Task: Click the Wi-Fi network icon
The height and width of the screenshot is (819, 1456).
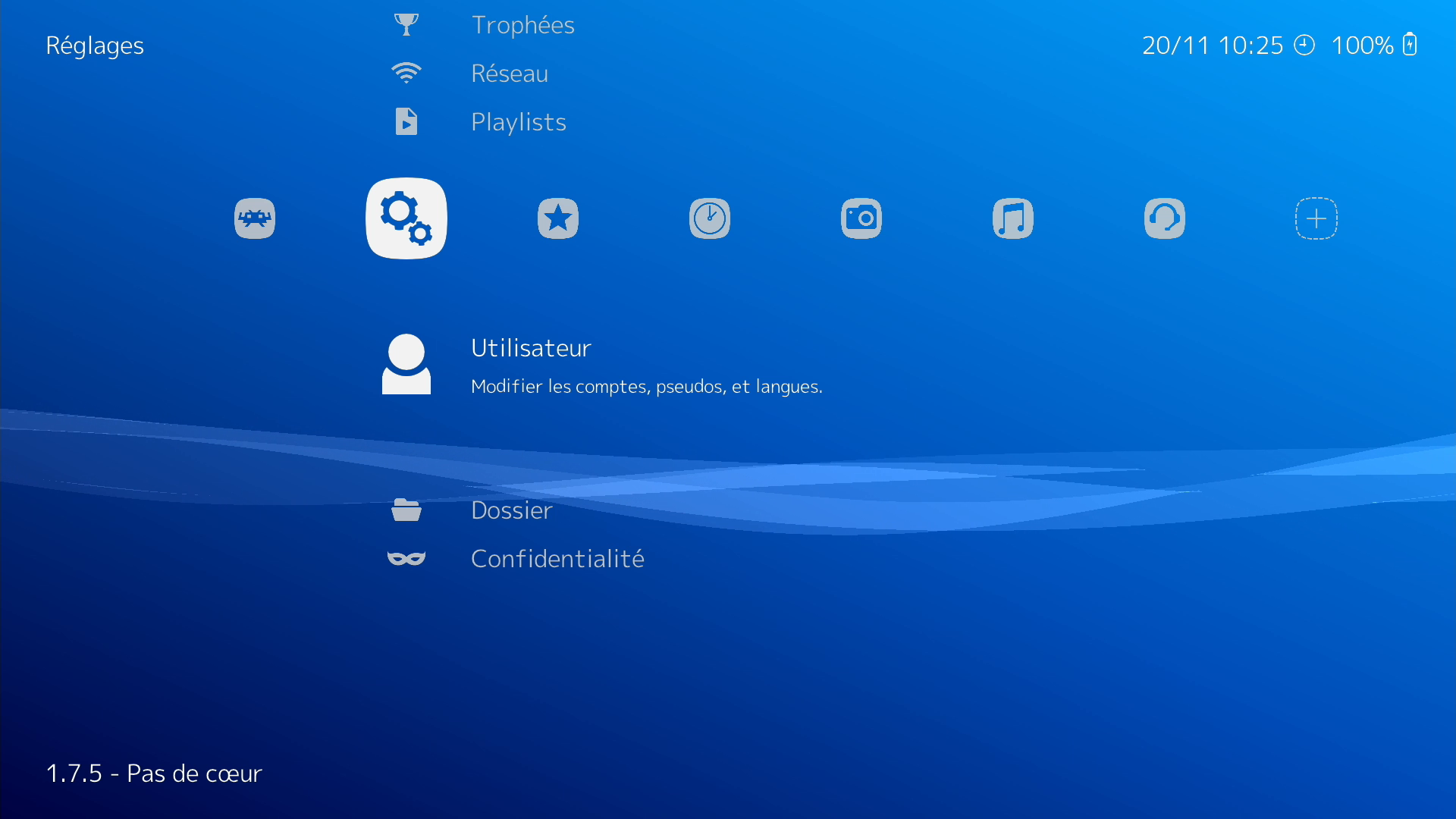Action: [x=406, y=73]
